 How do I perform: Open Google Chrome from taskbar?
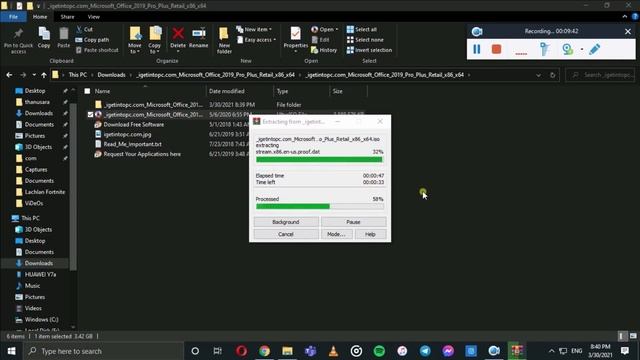(264, 351)
